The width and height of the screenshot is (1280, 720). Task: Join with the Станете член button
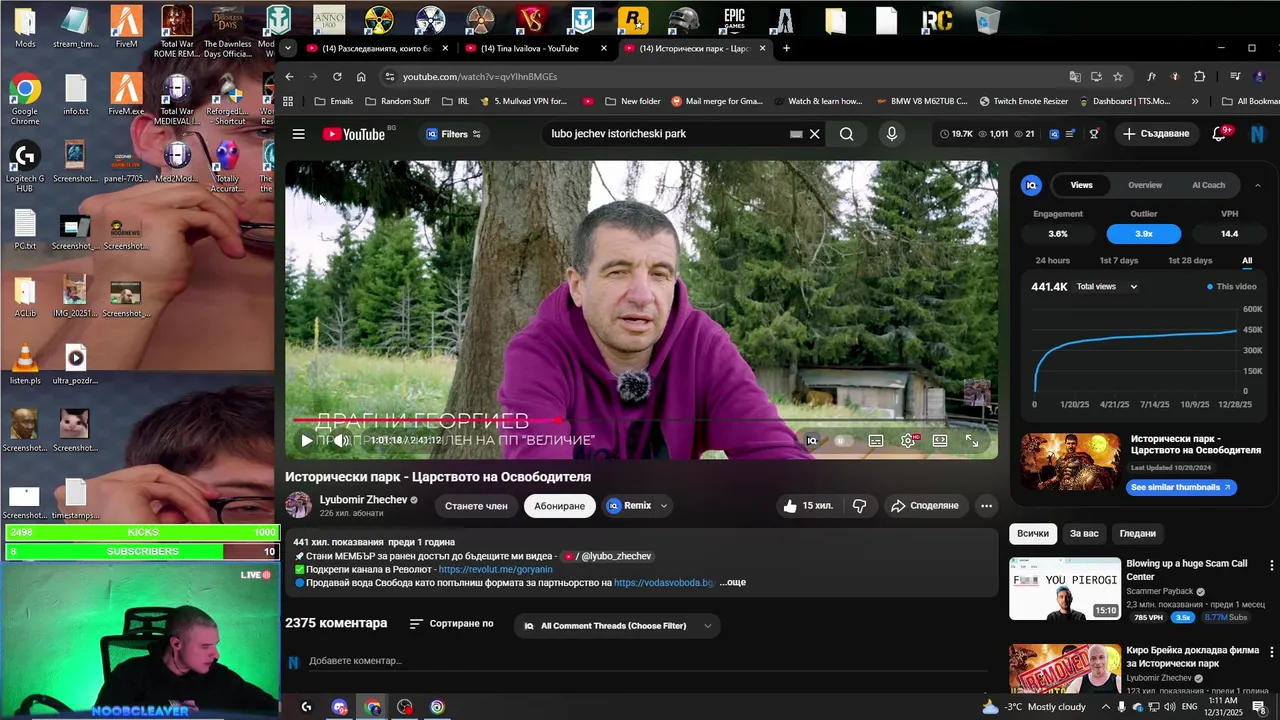476,506
